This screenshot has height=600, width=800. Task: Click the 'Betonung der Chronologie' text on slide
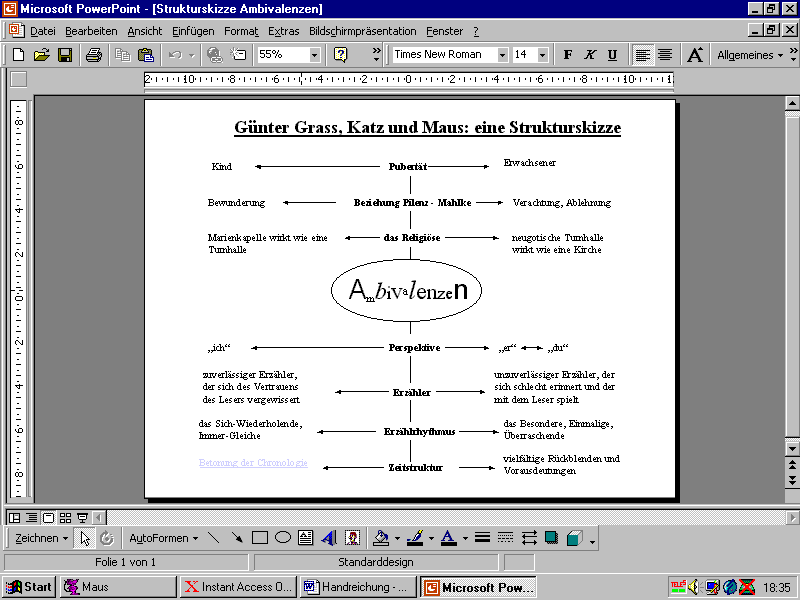point(253,464)
